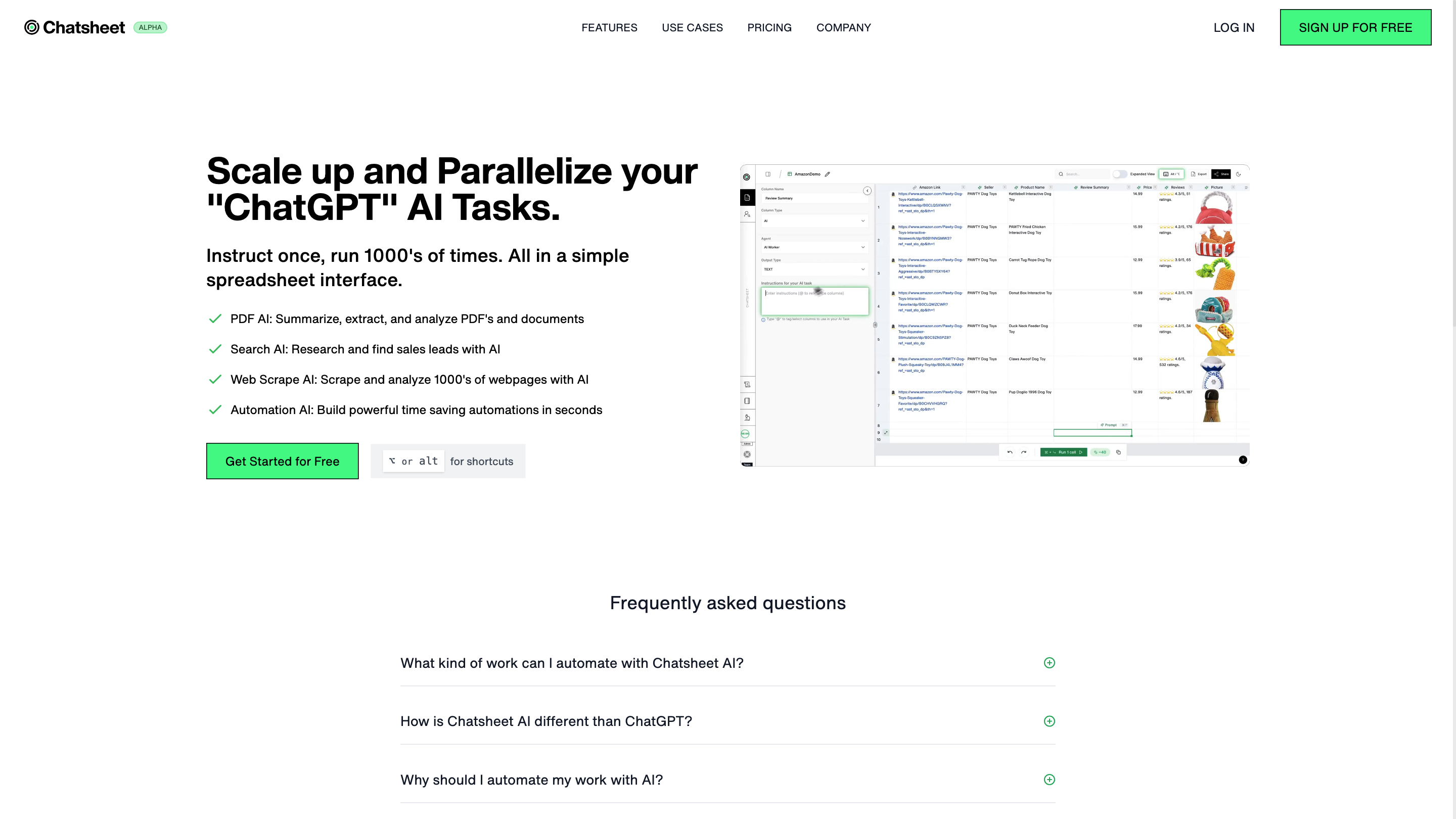The image size is (1456, 819).
Task: Click the collapse arrow on column panel
Action: click(x=867, y=191)
